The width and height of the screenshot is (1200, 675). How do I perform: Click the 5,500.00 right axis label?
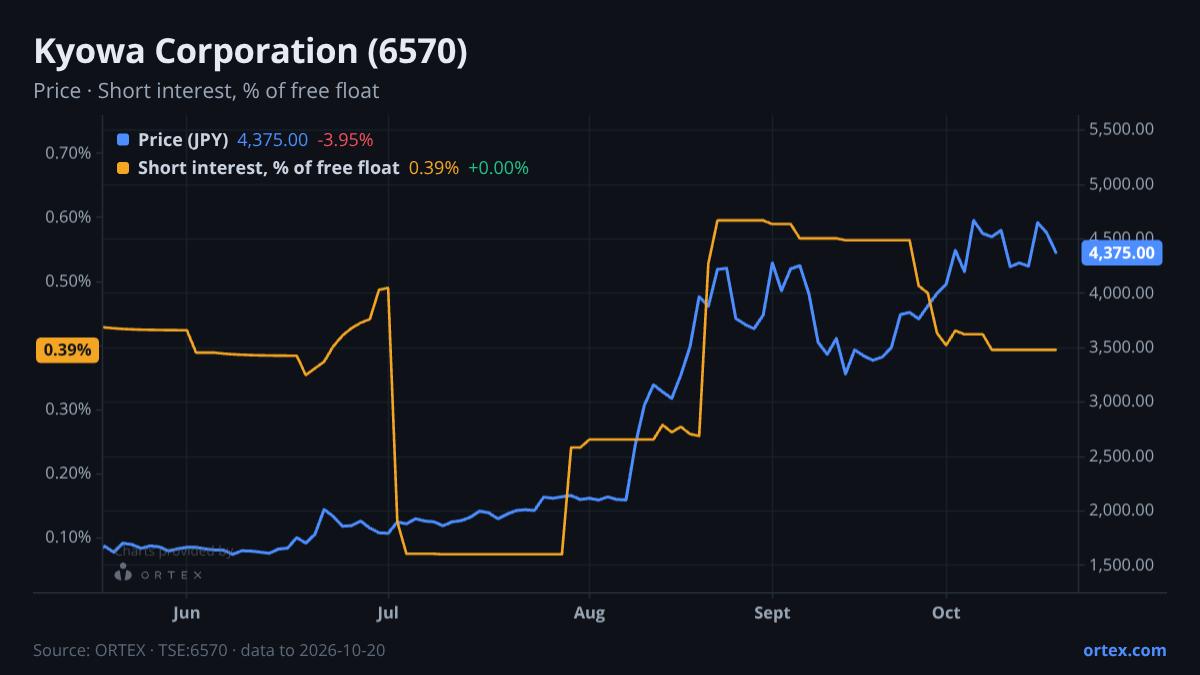[x=1121, y=129]
